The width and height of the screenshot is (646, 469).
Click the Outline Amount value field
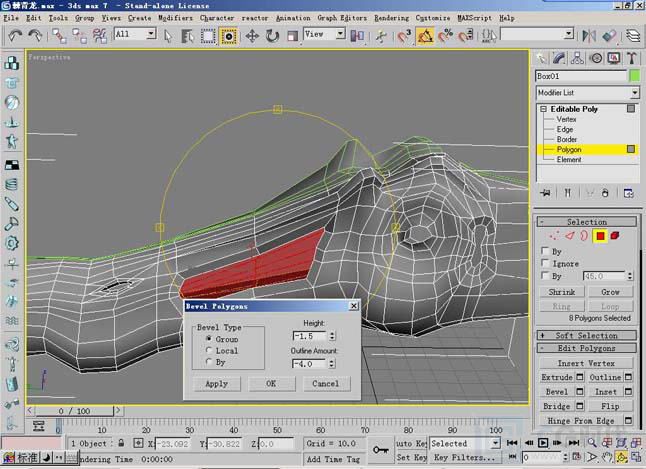pos(309,364)
